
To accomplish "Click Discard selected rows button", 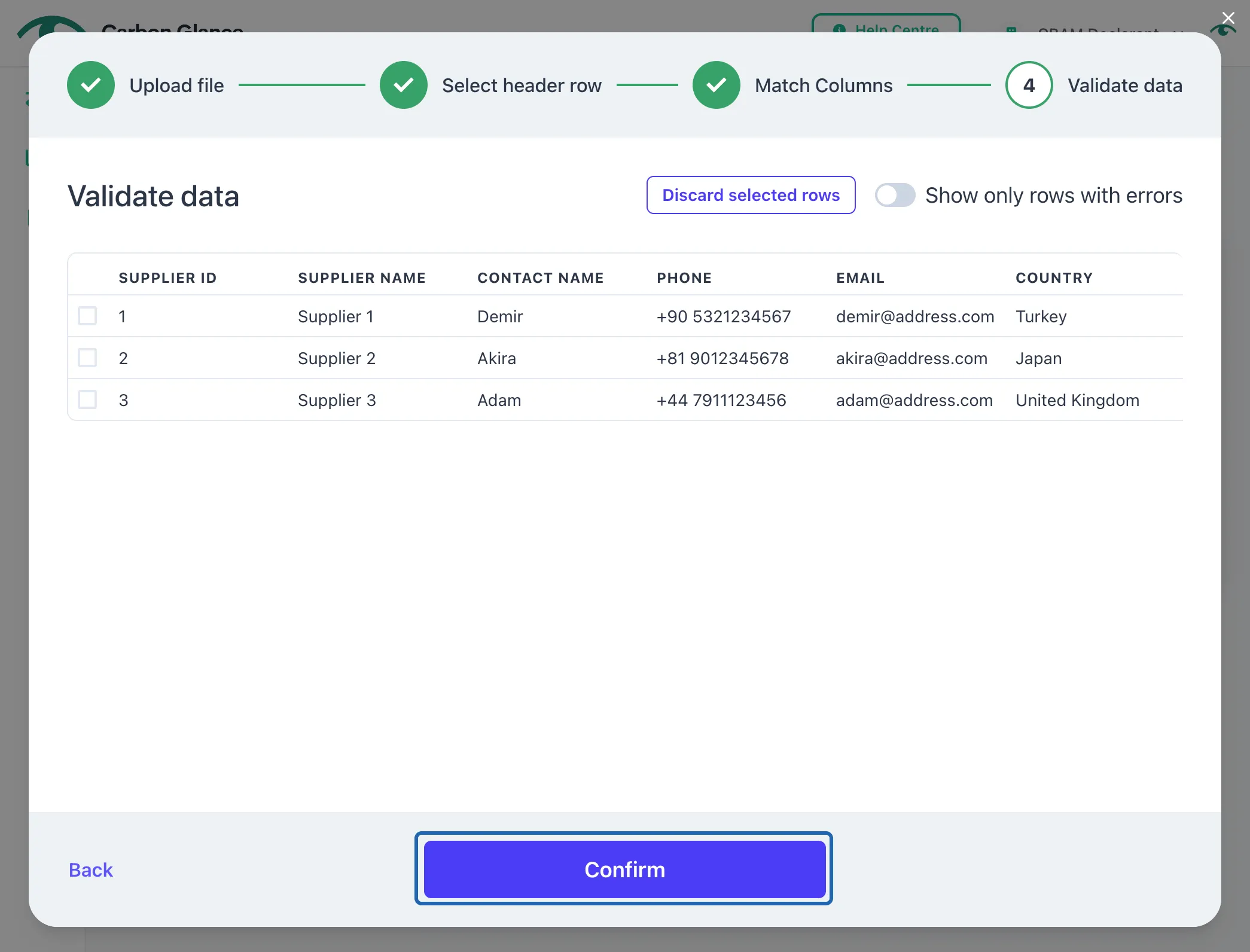I will (751, 195).
